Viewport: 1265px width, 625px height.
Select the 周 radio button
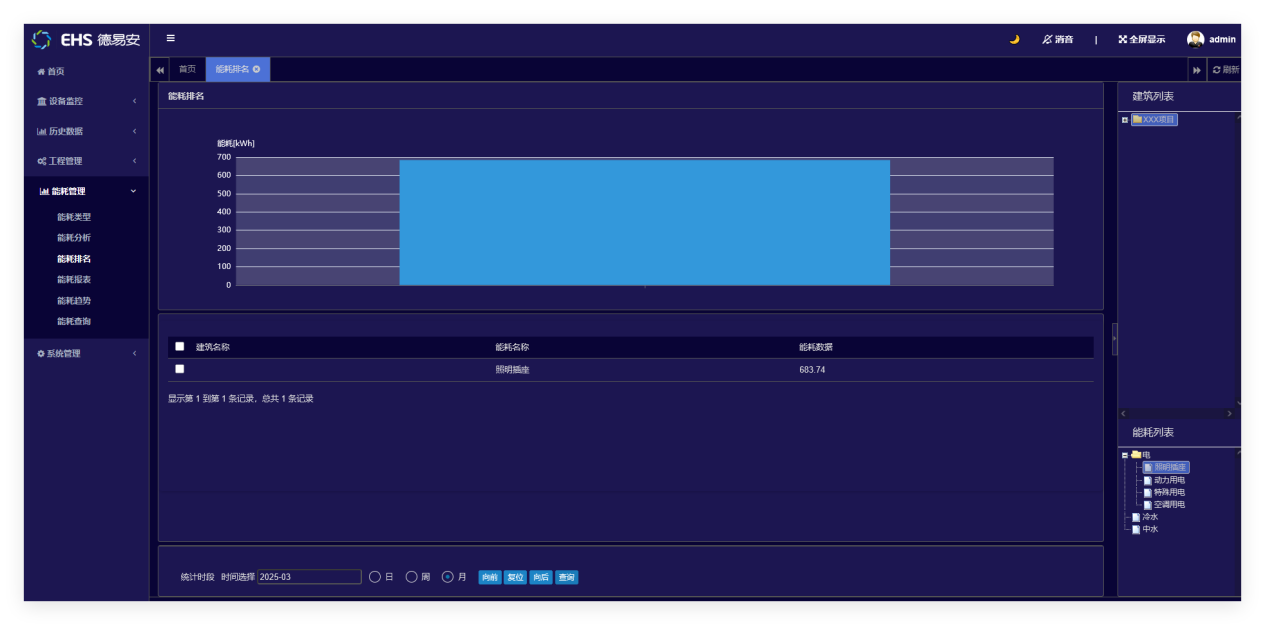[411, 577]
